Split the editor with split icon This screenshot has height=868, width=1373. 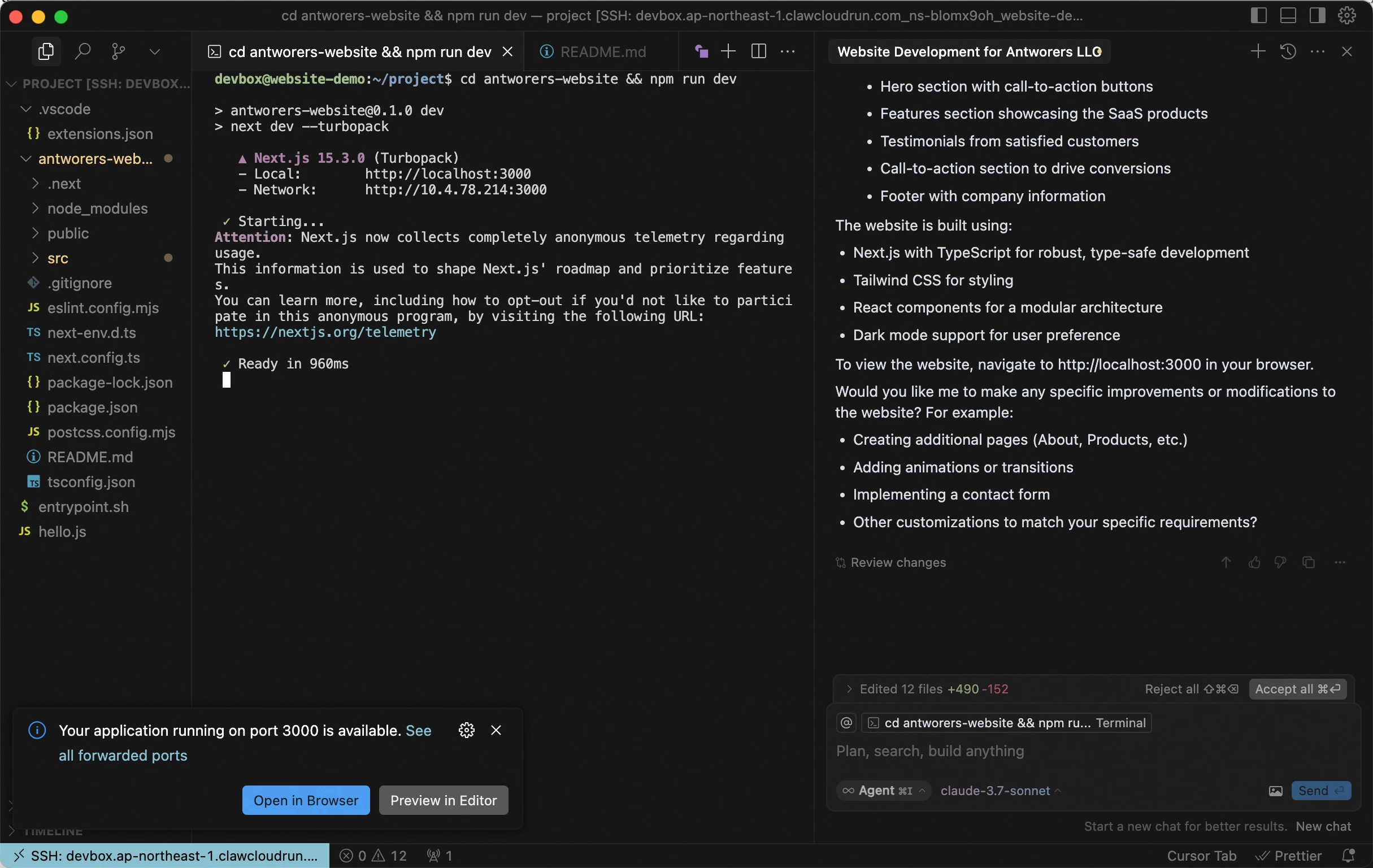click(758, 51)
